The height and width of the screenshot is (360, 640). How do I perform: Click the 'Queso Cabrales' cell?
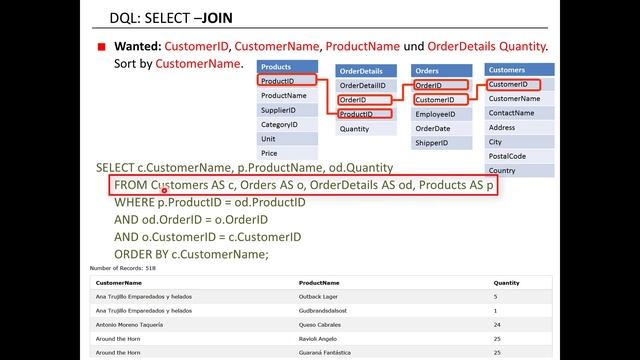320,325
